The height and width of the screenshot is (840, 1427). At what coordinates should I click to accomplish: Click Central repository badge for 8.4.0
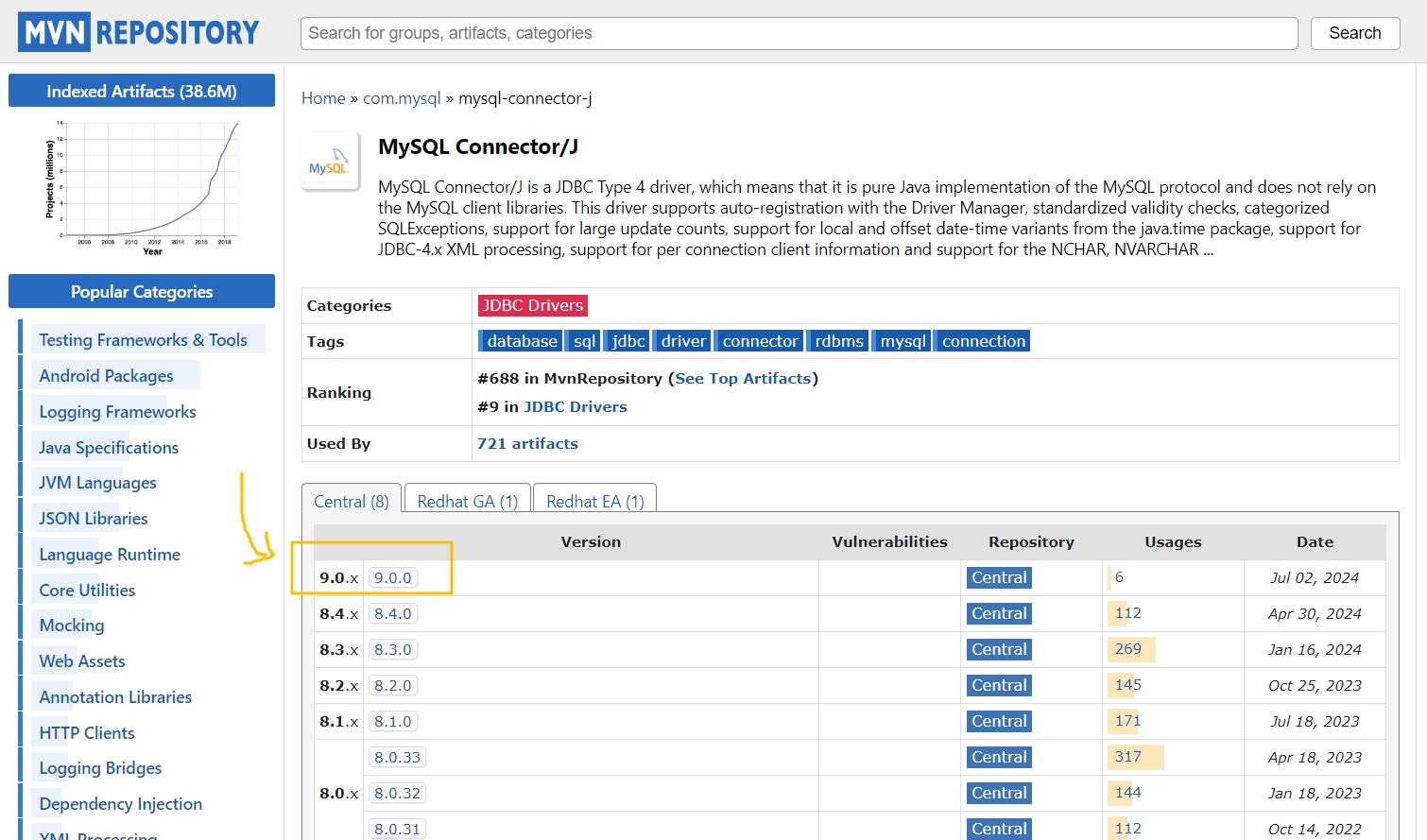tap(999, 613)
